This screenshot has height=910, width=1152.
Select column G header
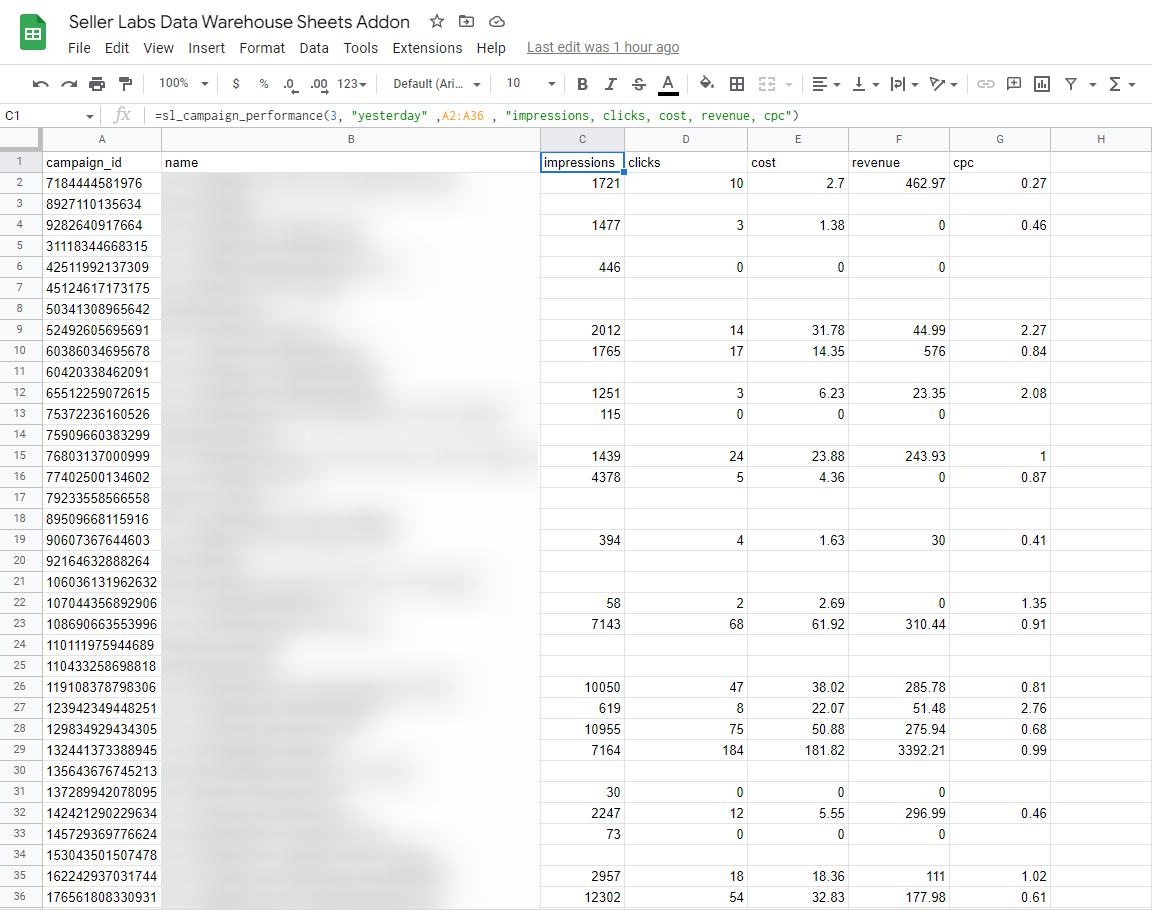pos(1000,139)
